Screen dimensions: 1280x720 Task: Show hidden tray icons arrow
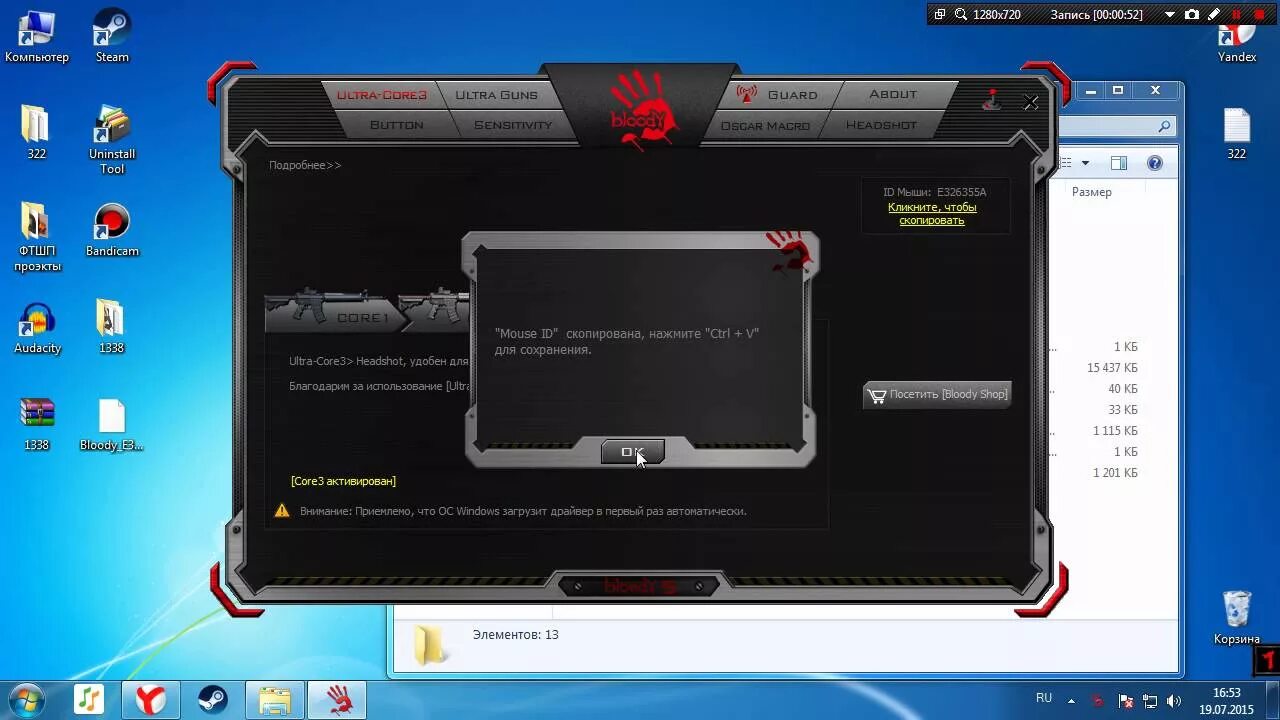click(x=1071, y=700)
